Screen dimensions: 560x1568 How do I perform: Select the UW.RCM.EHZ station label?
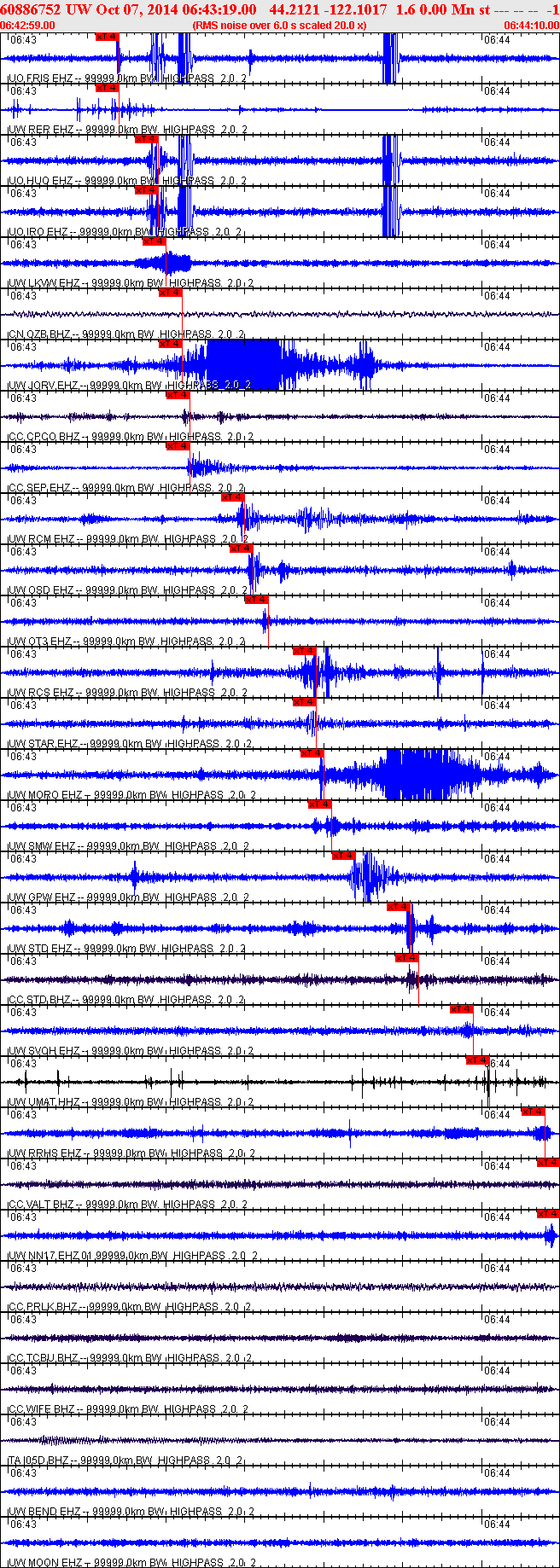pos(127,539)
